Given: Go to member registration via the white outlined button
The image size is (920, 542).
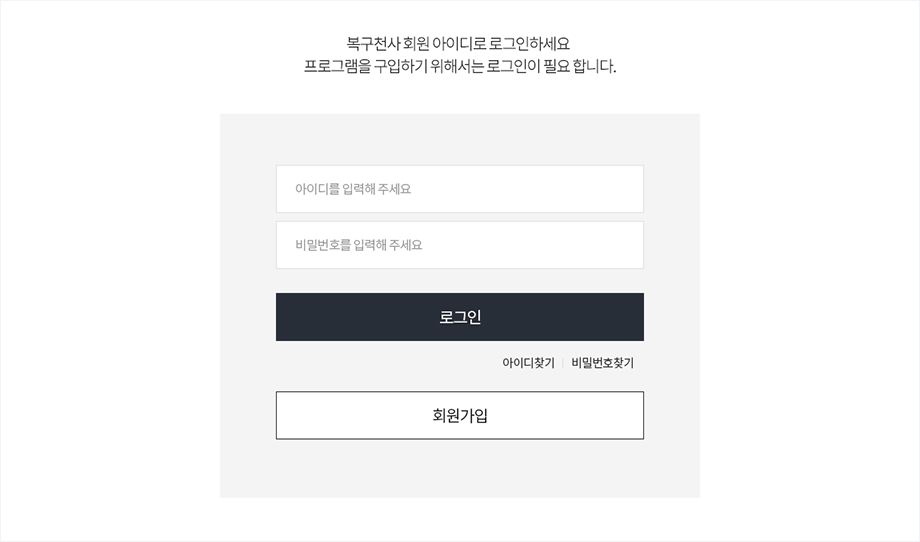Looking at the screenshot, I should [459, 415].
